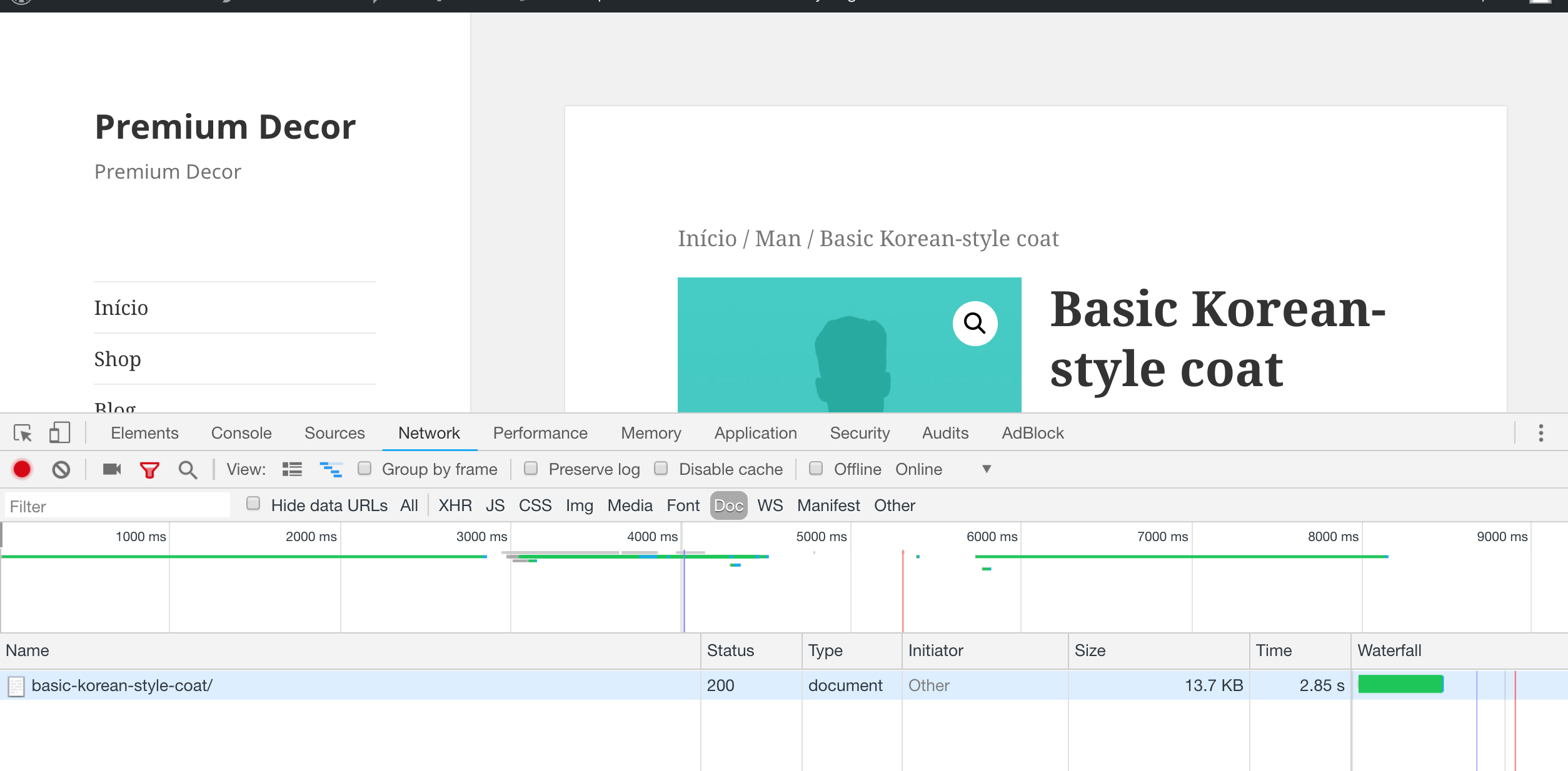Toggle the device toolbar icon
The image size is (1568, 771).
click(59, 433)
